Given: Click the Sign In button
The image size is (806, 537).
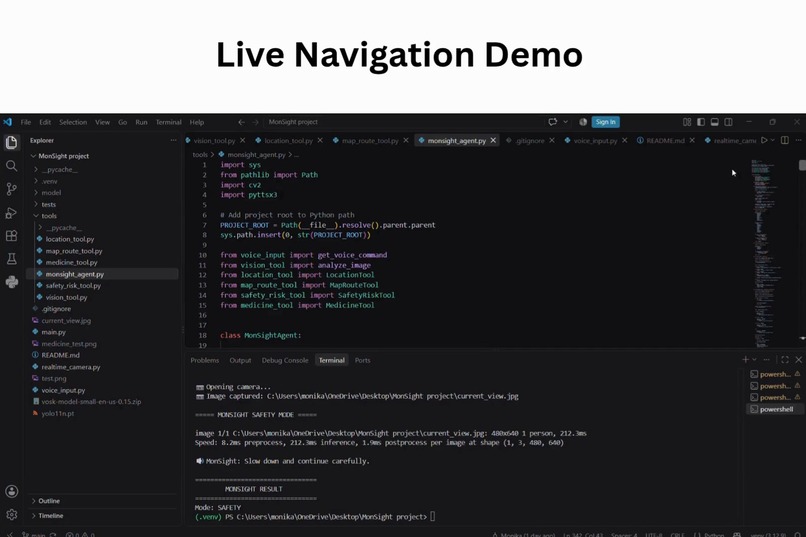Looking at the screenshot, I should [606, 122].
